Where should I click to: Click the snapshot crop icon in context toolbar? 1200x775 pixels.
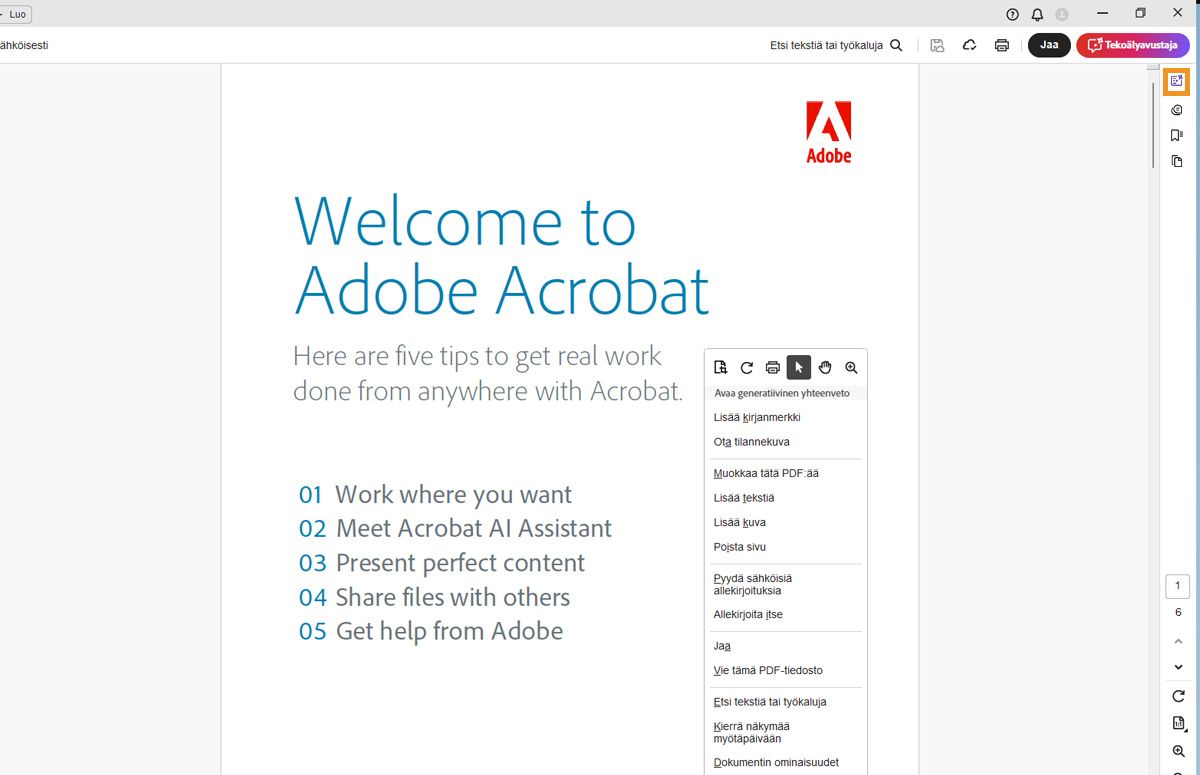coord(720,368)
